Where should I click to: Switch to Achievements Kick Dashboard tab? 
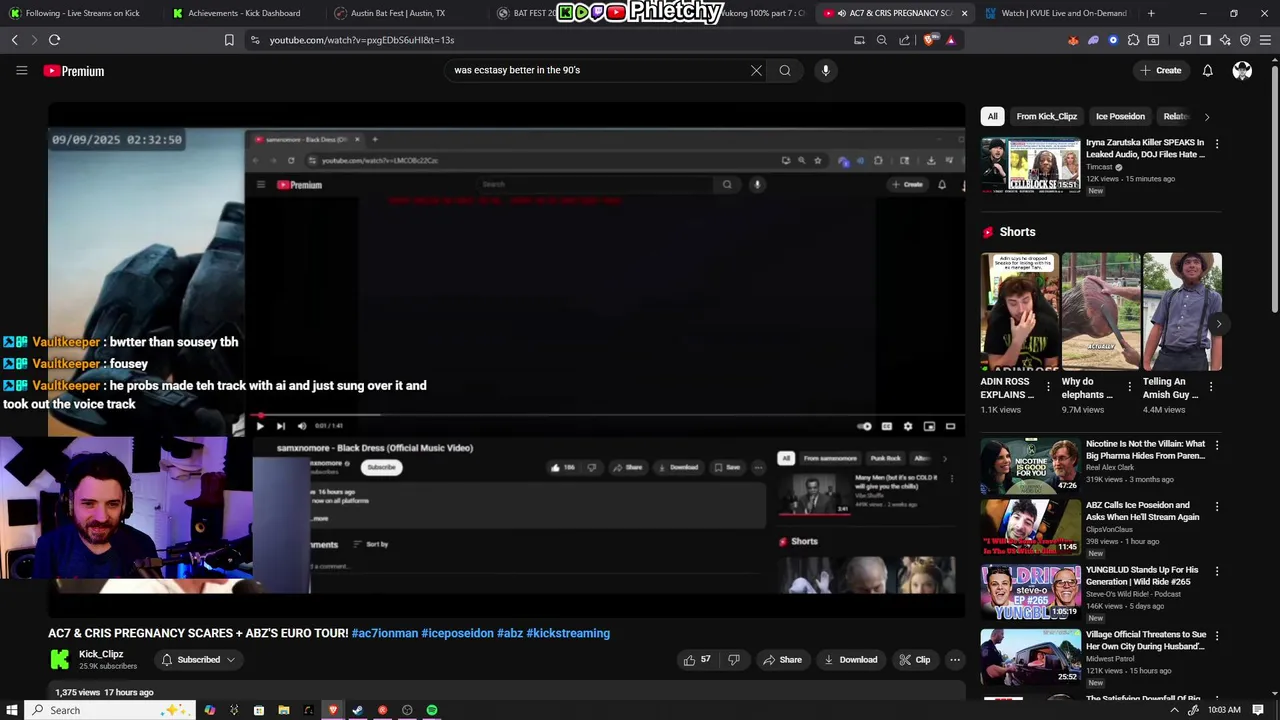[x=243, y=13]
